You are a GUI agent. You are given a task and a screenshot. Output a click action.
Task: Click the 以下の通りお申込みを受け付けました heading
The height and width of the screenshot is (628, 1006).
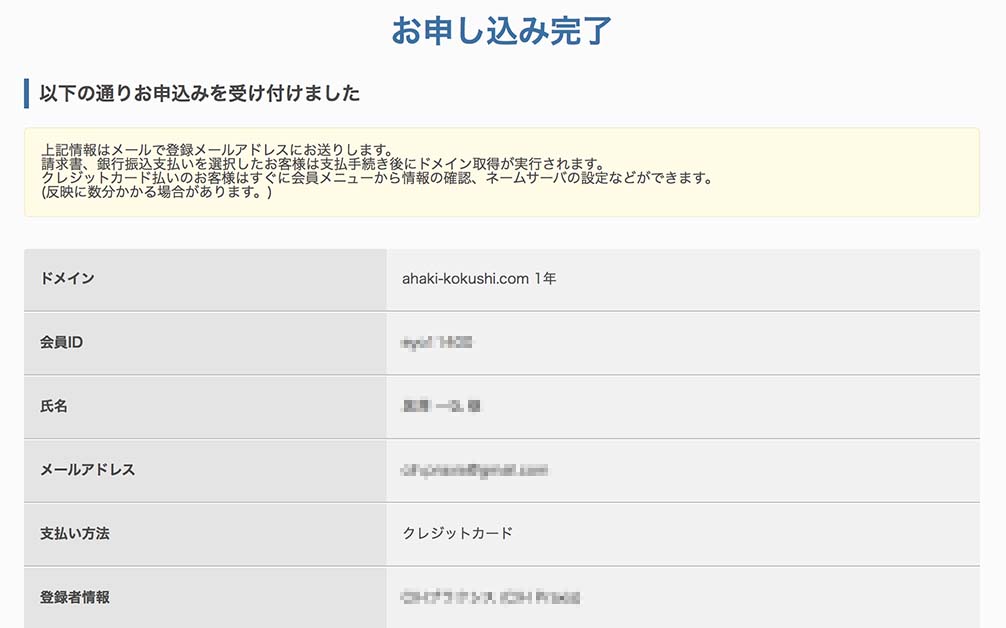pos(199,94)
